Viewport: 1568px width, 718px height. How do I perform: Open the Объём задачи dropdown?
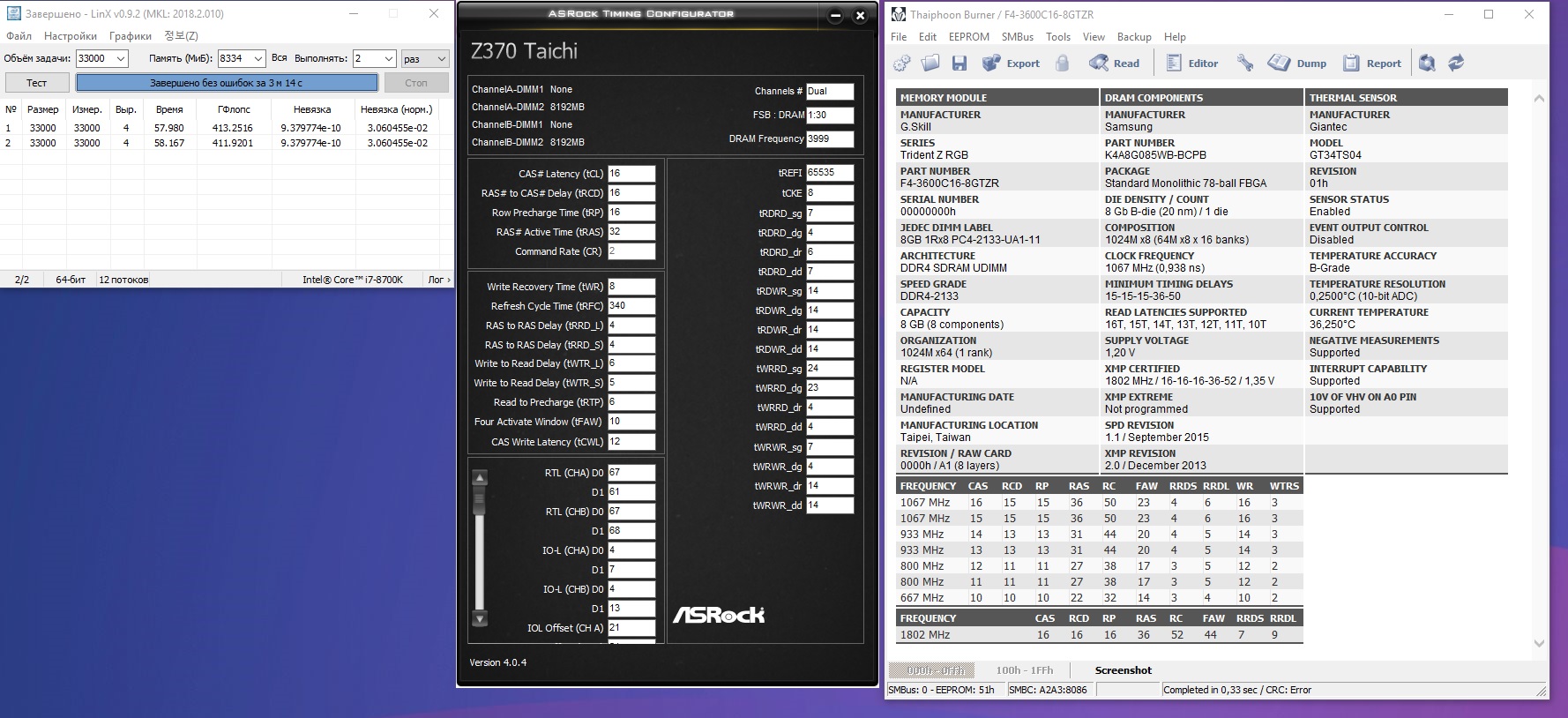pos(121,58)
